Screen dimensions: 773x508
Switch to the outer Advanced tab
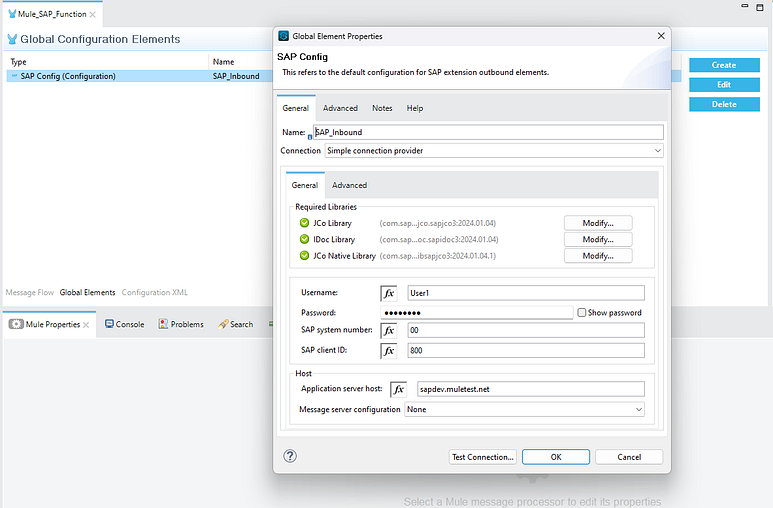pos(340,108)
